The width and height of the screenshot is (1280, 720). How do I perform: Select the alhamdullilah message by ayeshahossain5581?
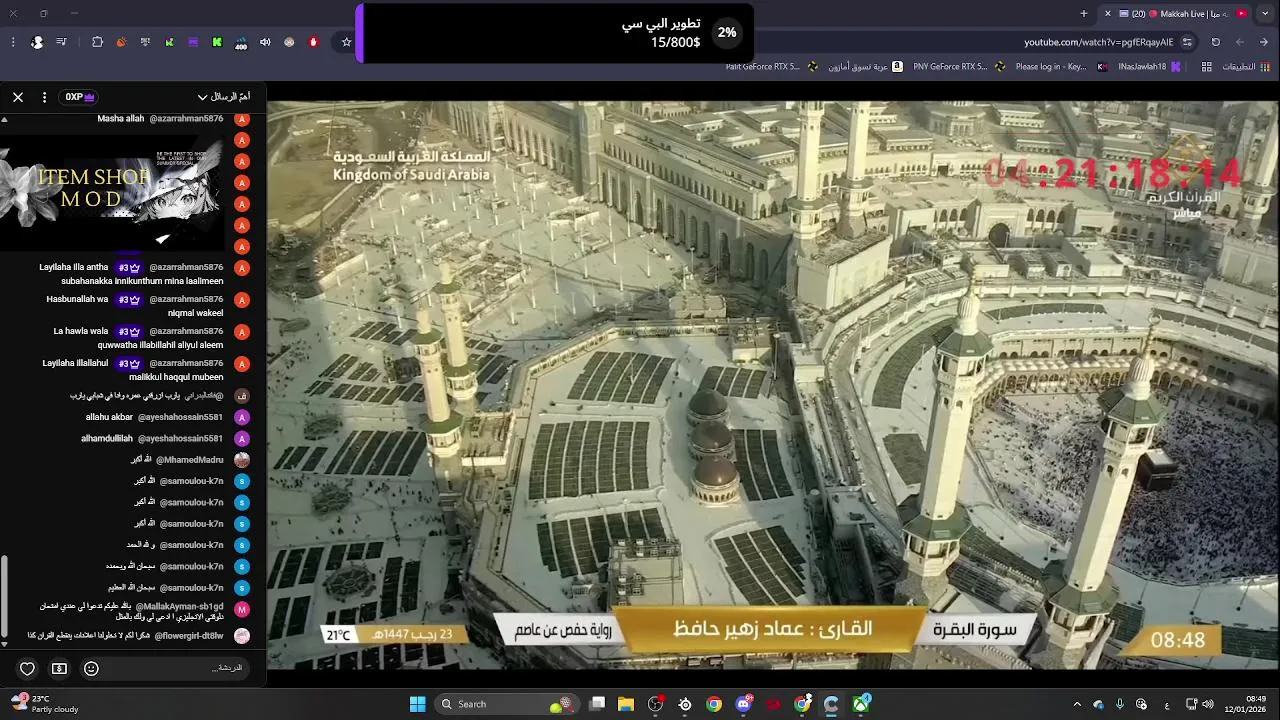pyautogui.click(x=152, y=438)
